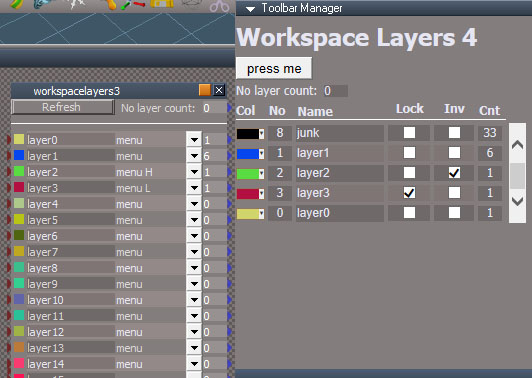This screenshot has width=532, height=378.
Task: Click the Refresh button
Action: (62, 107)
